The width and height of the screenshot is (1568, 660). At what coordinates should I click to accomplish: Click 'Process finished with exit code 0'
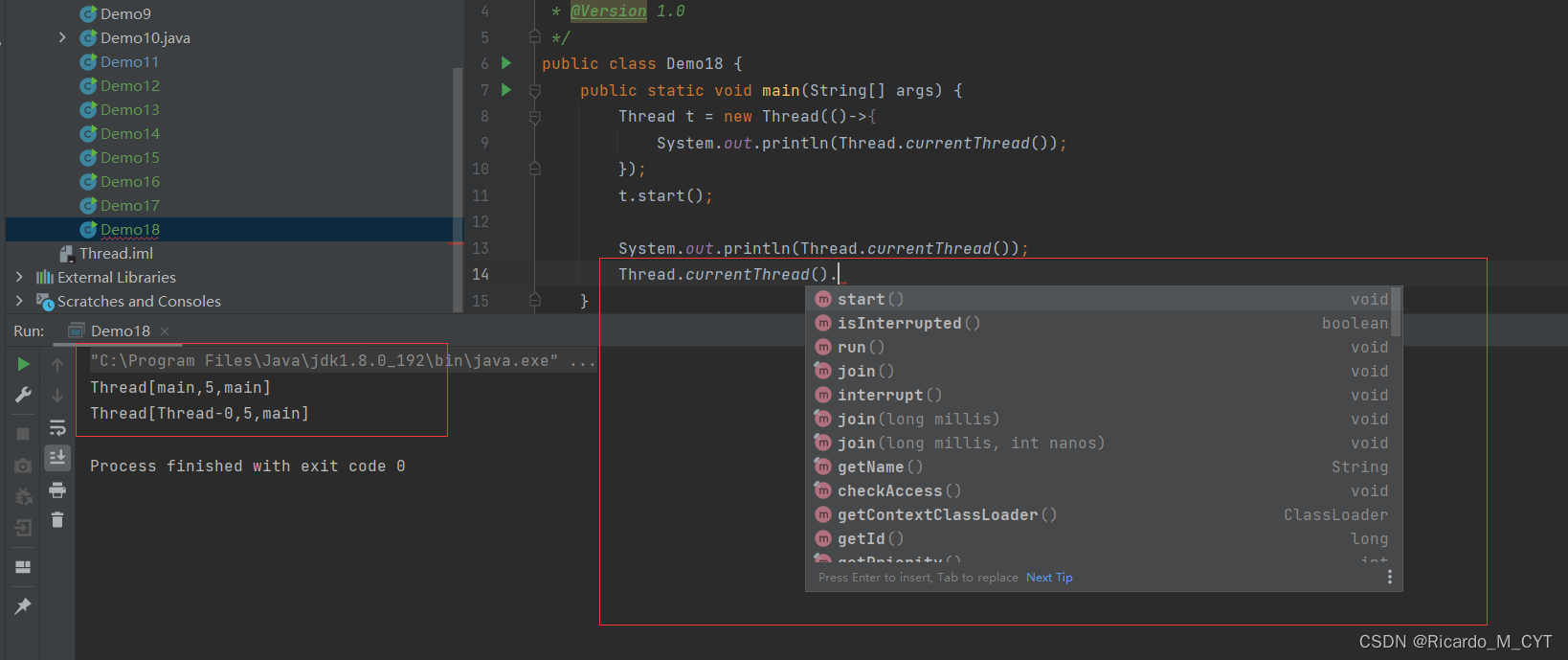pyautogui.click(x=247, y=466)
